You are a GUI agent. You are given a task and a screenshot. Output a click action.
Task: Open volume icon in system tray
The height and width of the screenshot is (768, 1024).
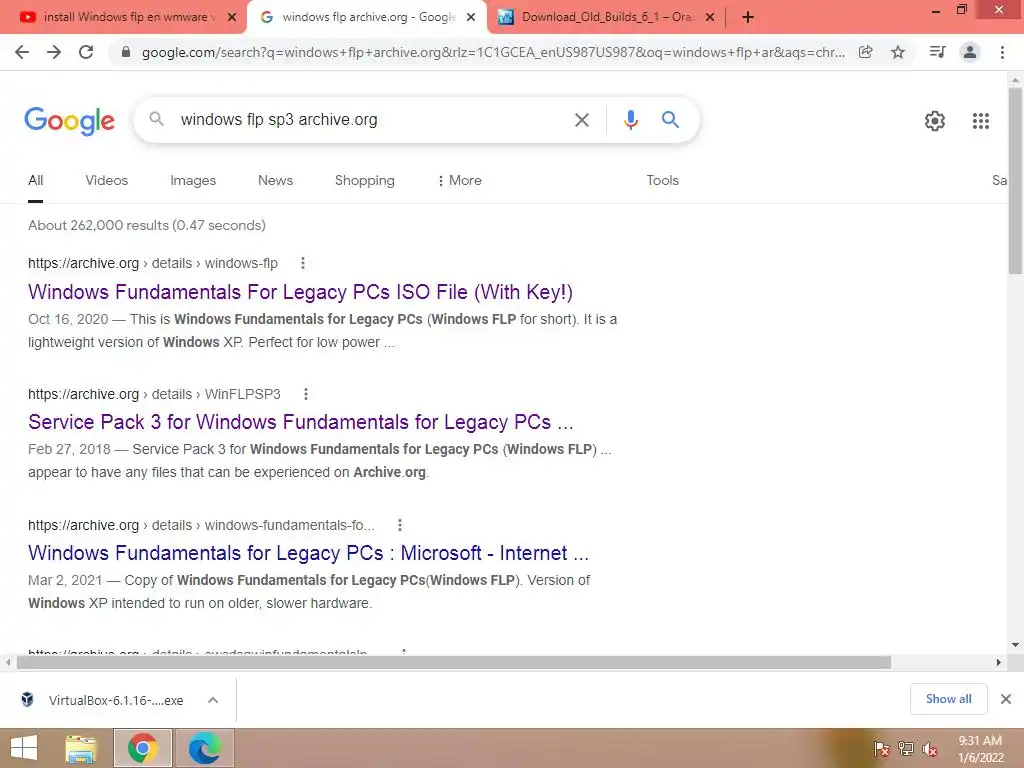pyautogui.click(x=929, y=749)
